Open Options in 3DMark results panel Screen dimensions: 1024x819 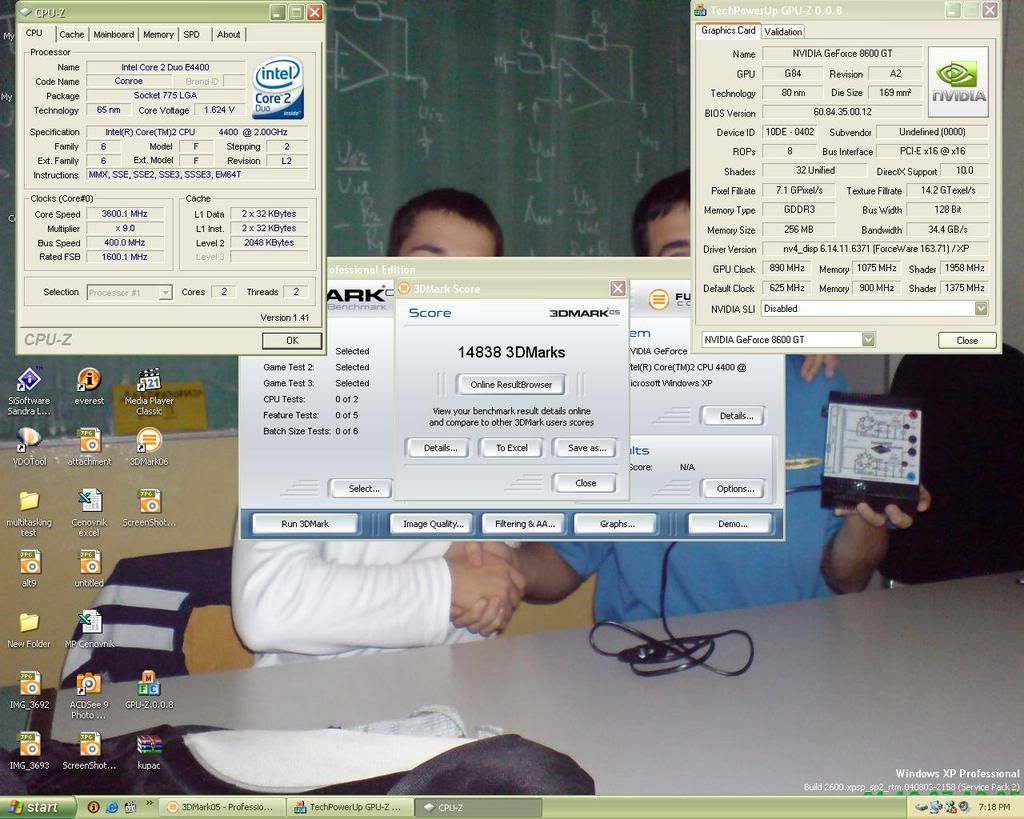[735, 489]
